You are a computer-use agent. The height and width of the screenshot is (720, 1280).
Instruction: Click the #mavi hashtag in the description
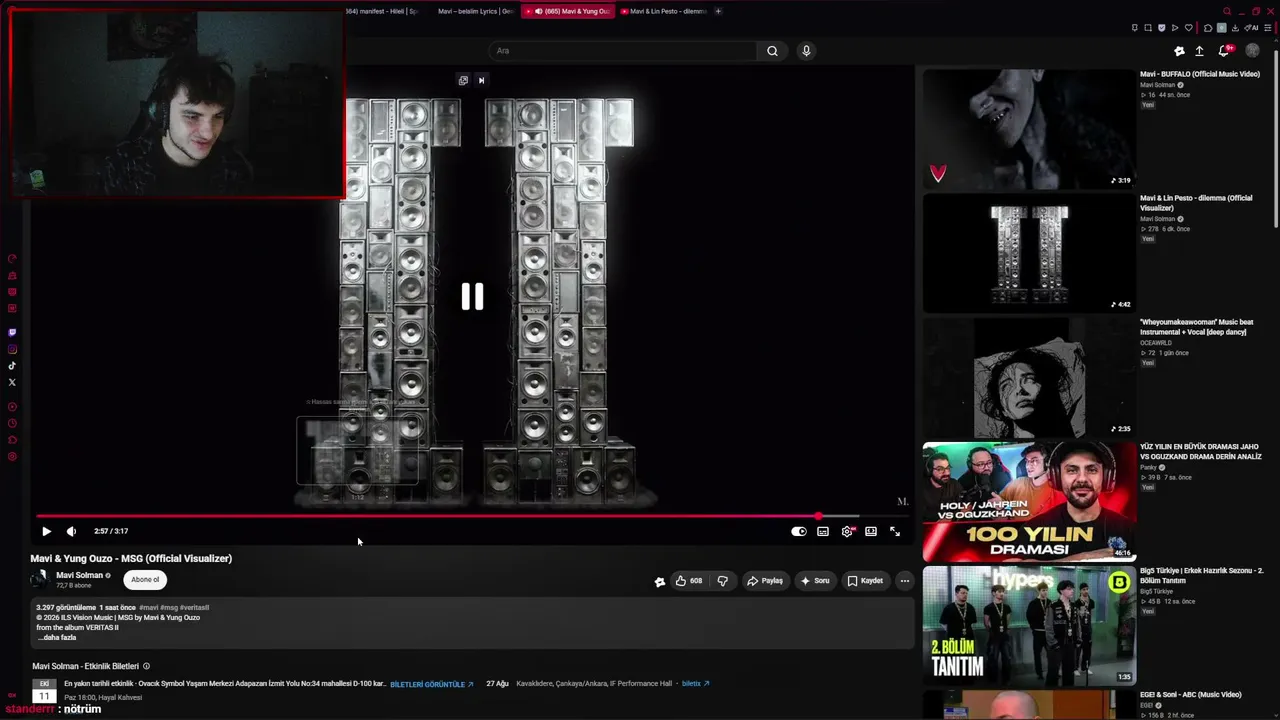tap(149, 608)
